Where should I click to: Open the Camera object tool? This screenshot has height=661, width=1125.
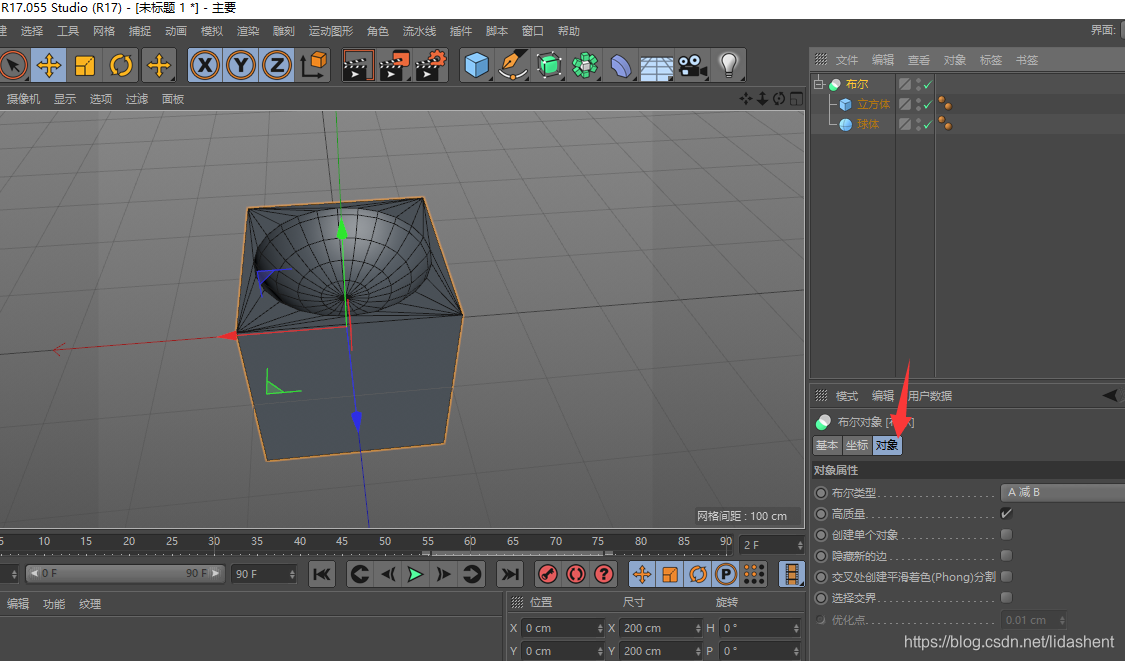click(x=690, y=66)
